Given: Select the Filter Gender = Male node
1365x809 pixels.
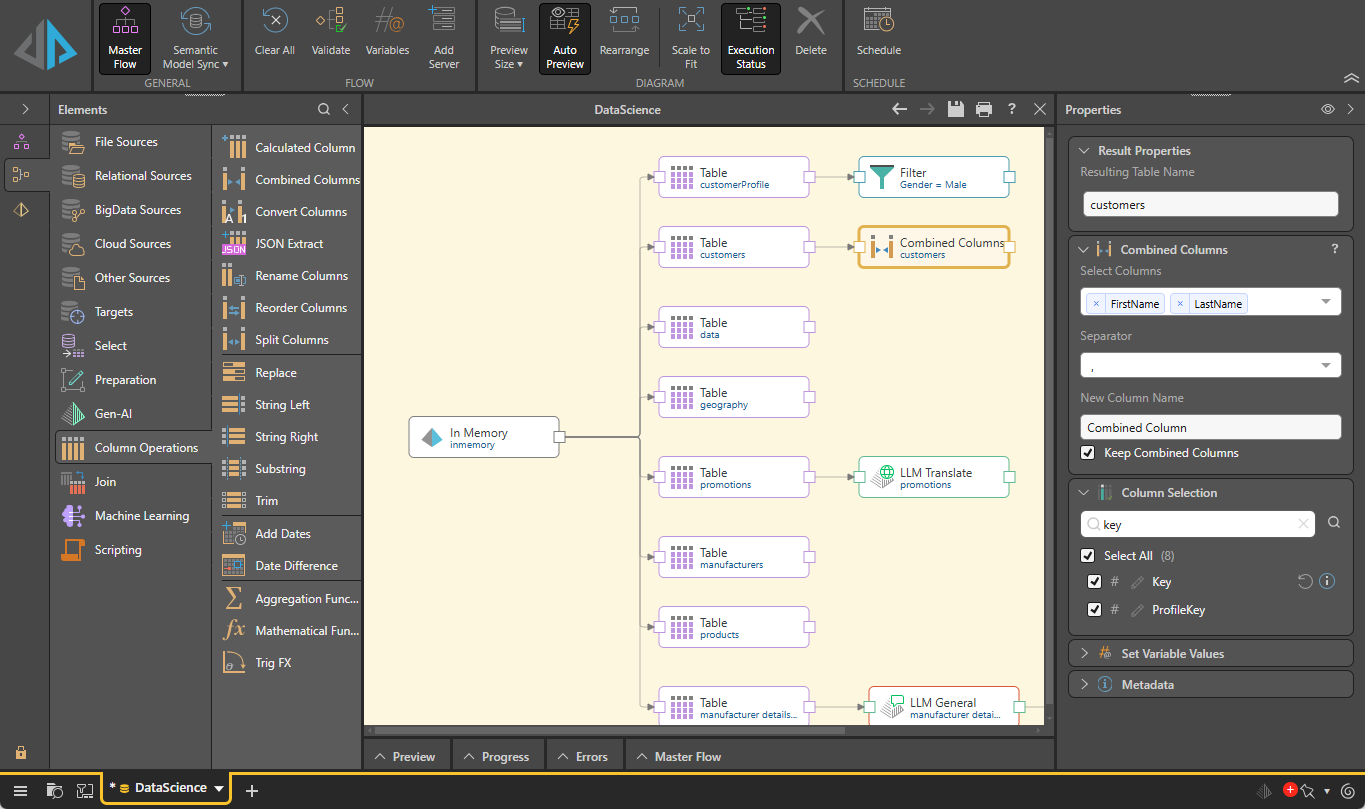Looking at the screenshot, I should coord(934,177).
